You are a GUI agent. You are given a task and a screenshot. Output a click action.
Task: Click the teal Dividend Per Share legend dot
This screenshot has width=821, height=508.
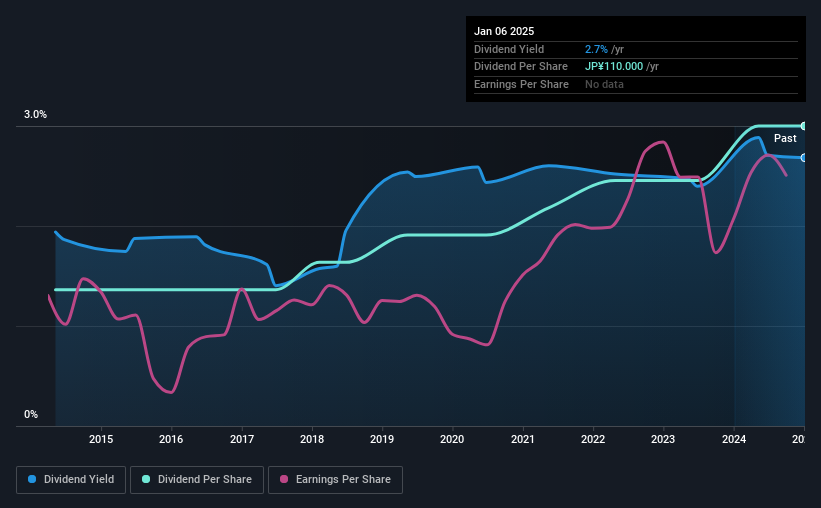point(146,479)
